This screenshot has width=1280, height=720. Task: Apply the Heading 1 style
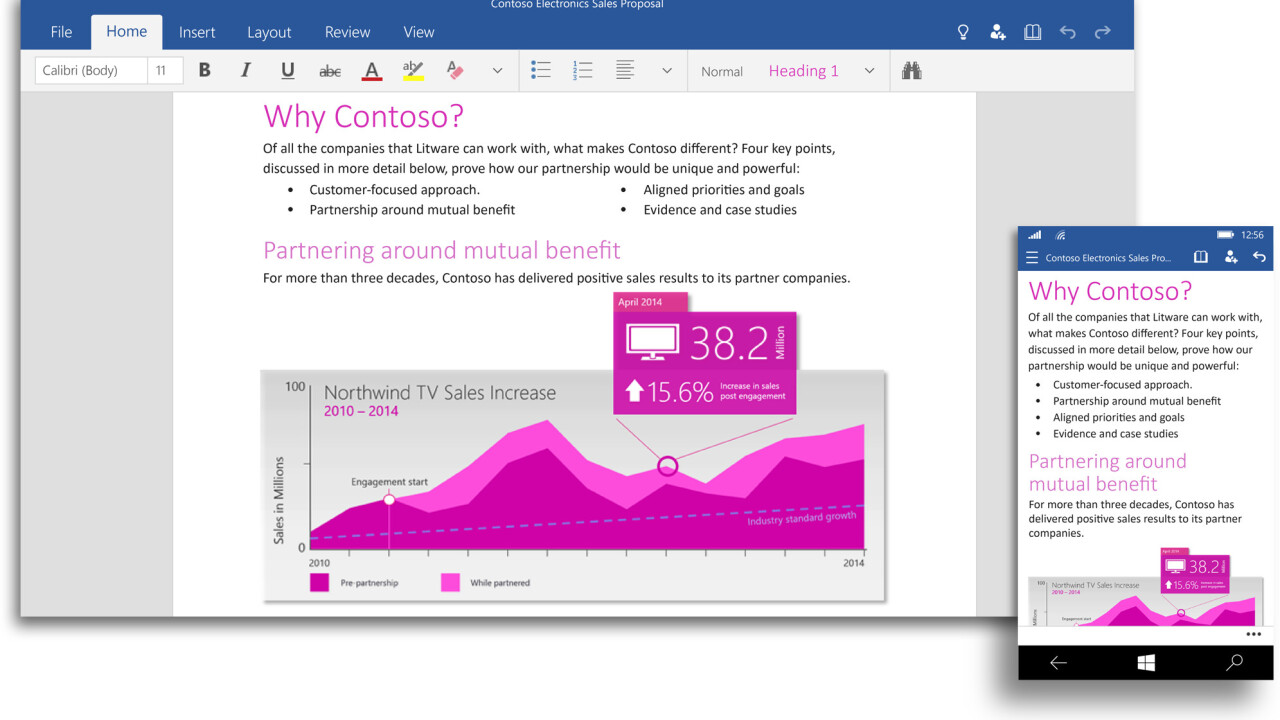(803, 71)
